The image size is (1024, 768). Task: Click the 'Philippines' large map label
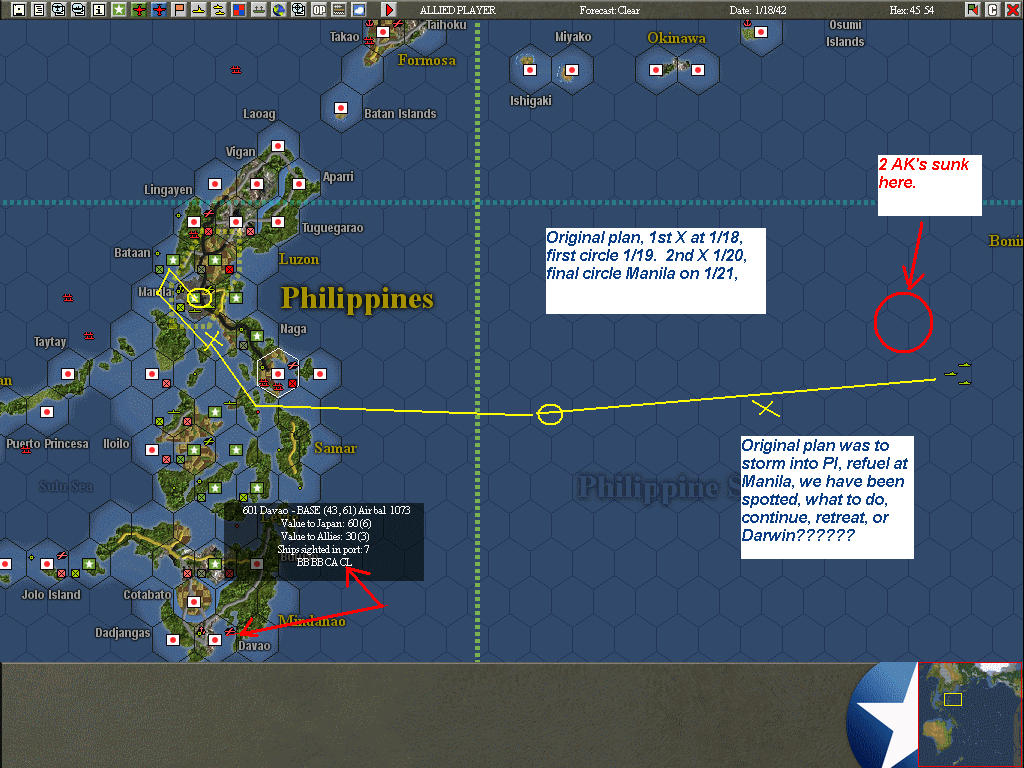coord(357,299)
